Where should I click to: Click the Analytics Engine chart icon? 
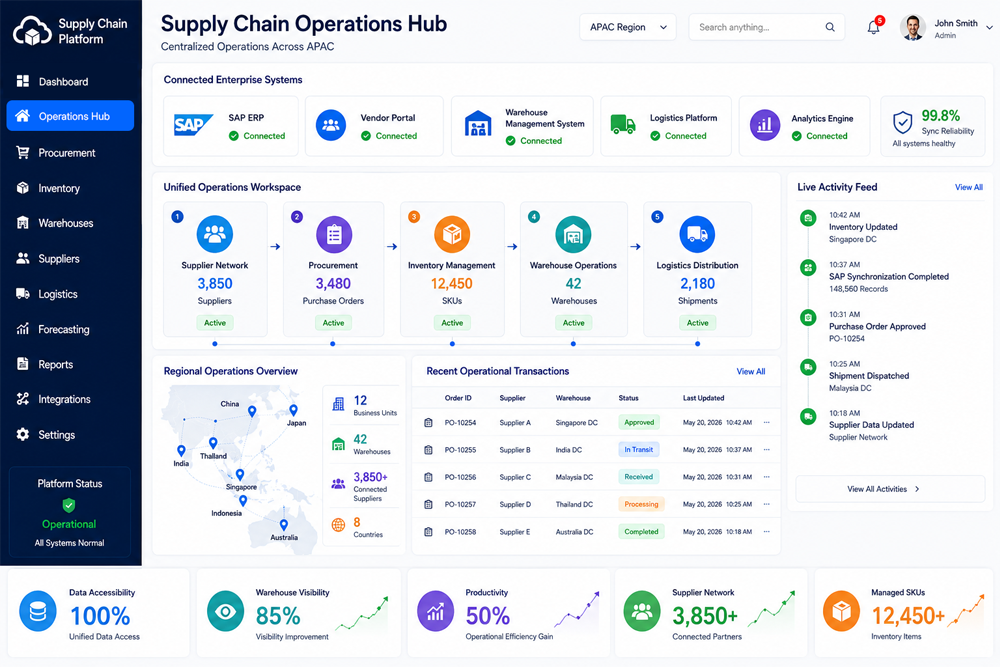coord(765,125)
